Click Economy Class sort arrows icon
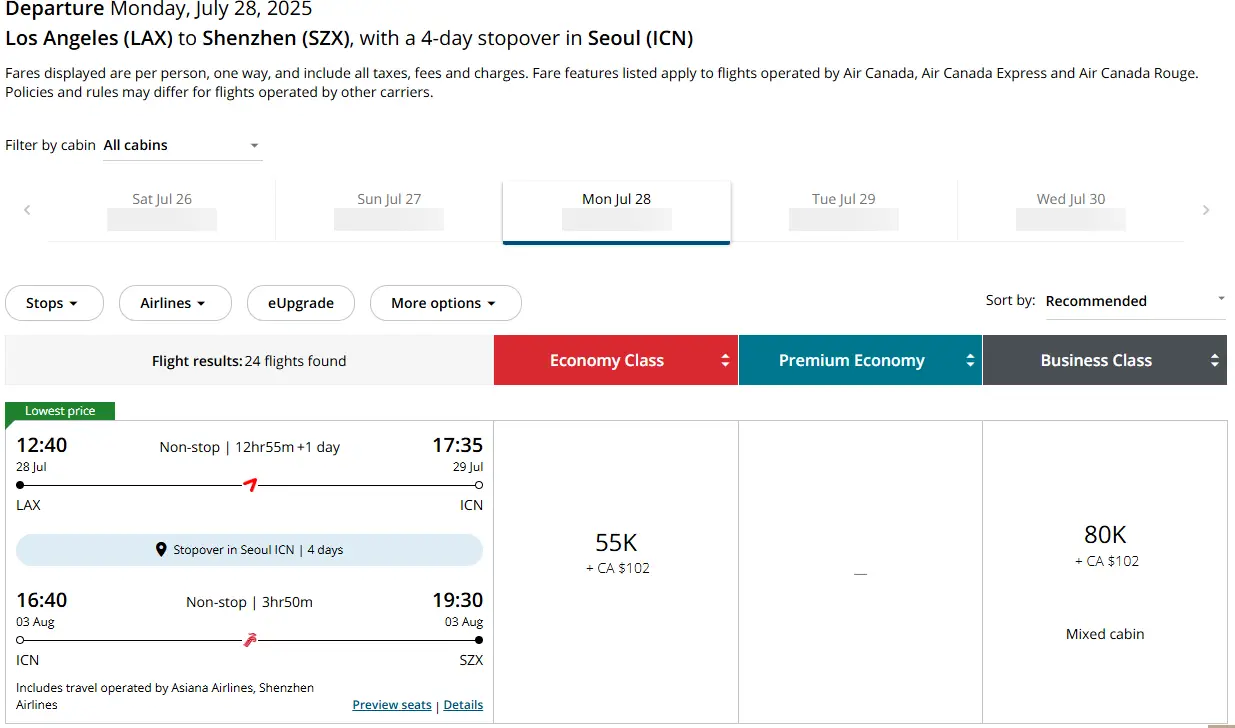Image resolution: width=1235 pixels, height=728 pixels. coord(726,361)
